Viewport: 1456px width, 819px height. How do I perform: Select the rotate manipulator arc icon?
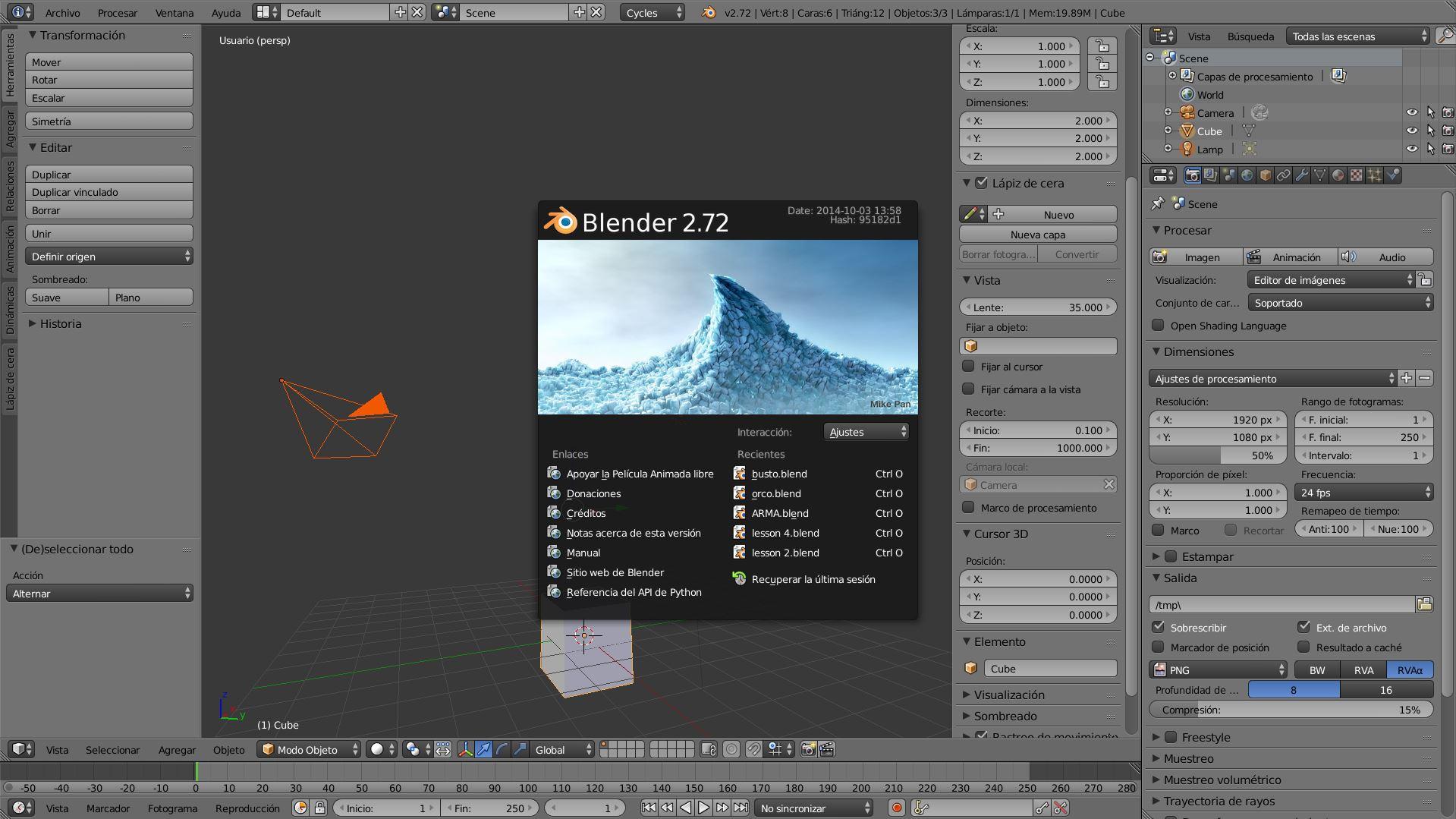pos(502,749)
